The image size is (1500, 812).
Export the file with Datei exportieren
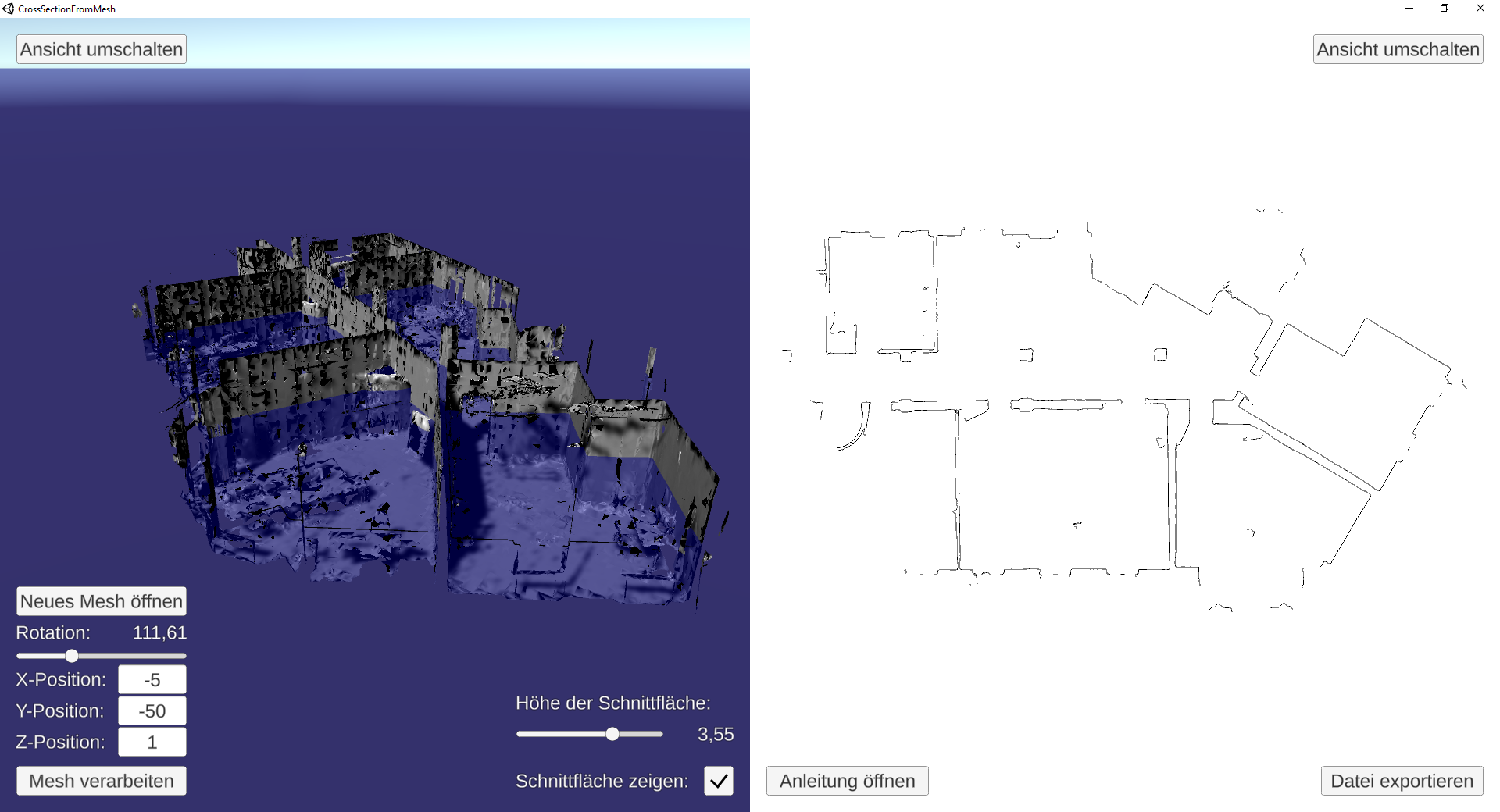(x=1402, y=781)
